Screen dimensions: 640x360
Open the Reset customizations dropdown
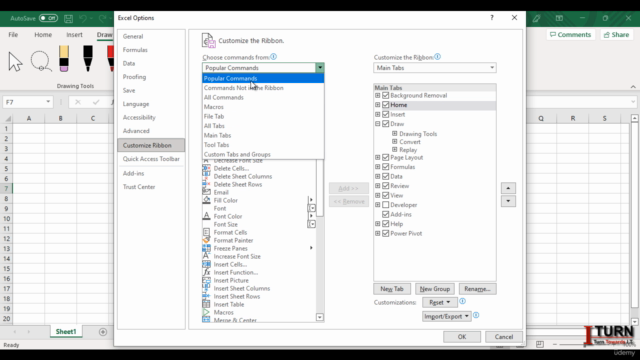pos(440,302)
